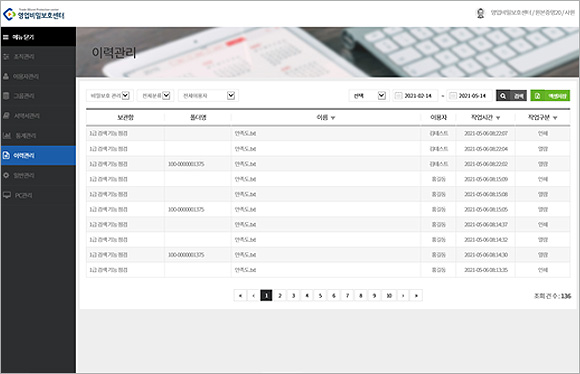Jump to the last page arrow

point(416,296)
